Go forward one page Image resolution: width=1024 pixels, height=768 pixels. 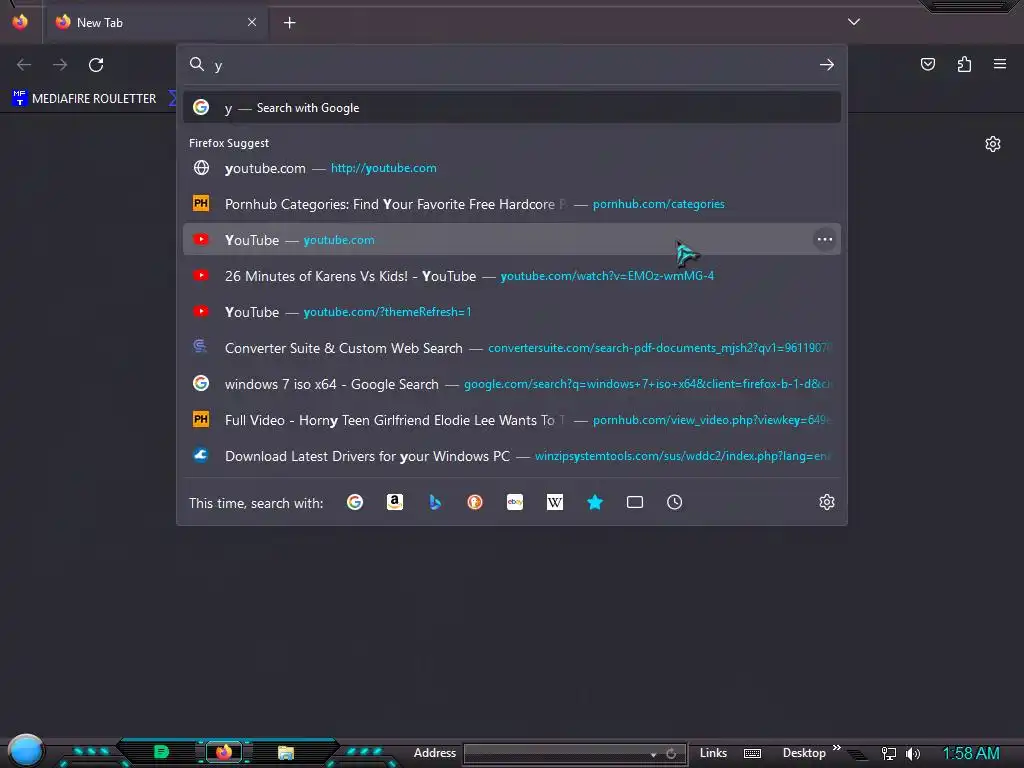pyautogui.click(x=60, y=65)
